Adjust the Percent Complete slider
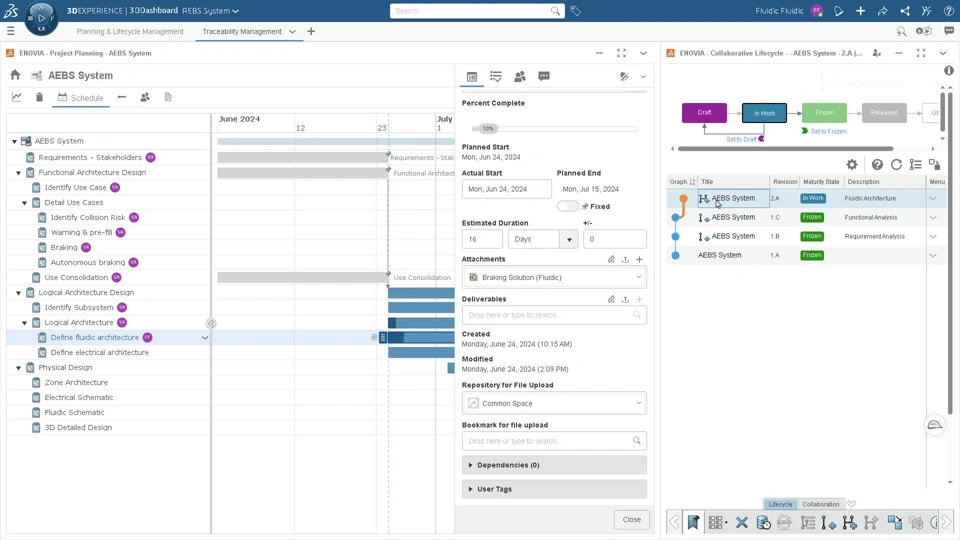 488,129
